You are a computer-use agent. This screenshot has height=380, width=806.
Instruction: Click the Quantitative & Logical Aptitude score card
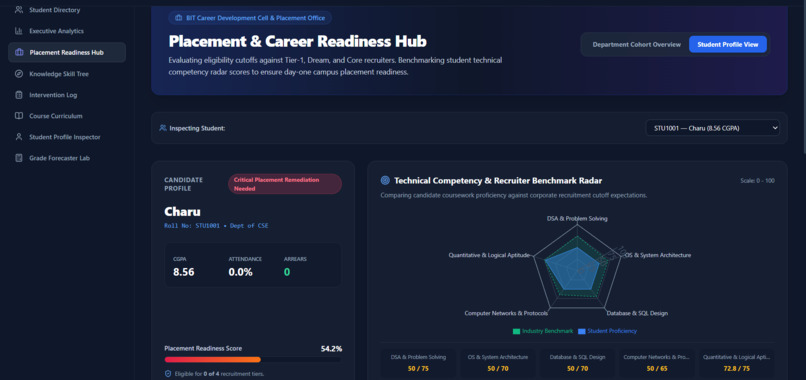tap(737, 363)
